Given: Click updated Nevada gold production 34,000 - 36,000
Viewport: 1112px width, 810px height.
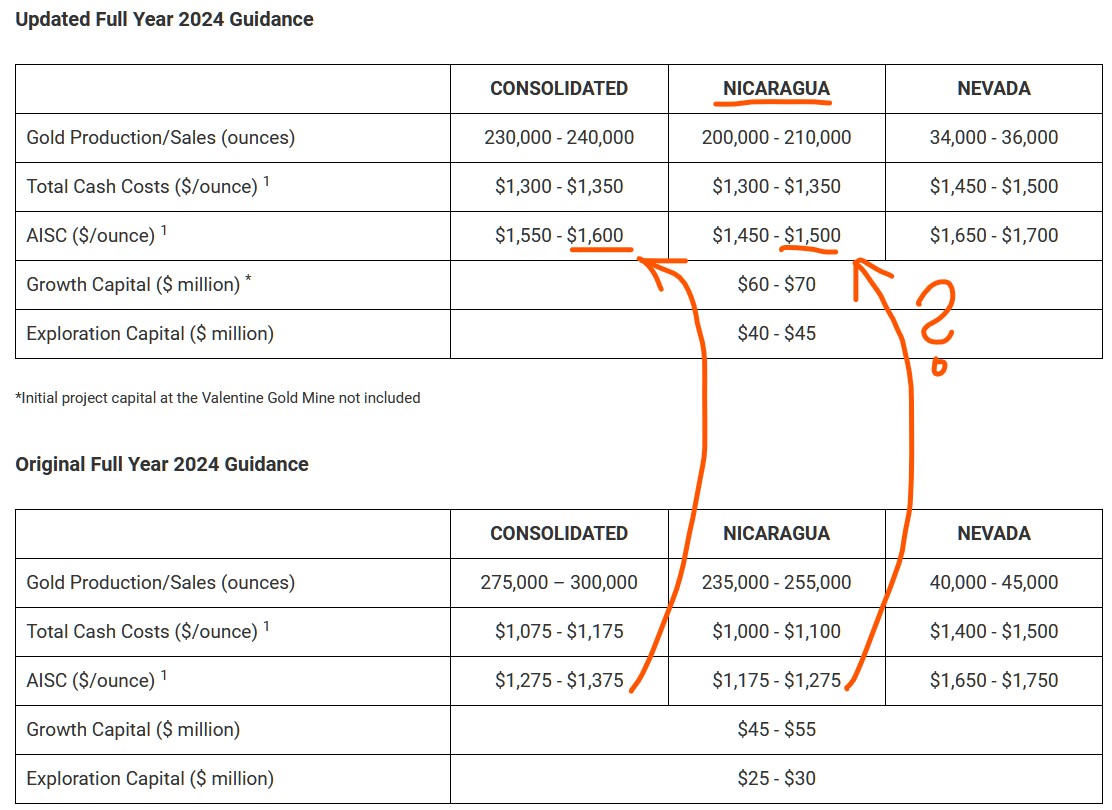Looking at the screenshot, I should [994, 138].
